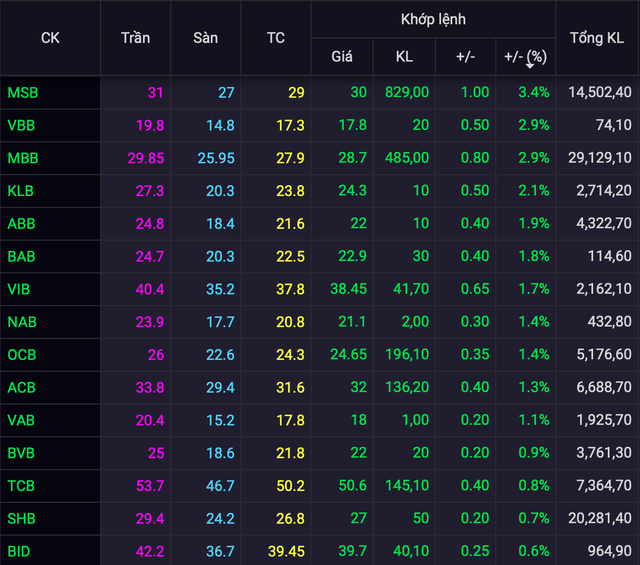Open MBB stock details

point(22,158)
